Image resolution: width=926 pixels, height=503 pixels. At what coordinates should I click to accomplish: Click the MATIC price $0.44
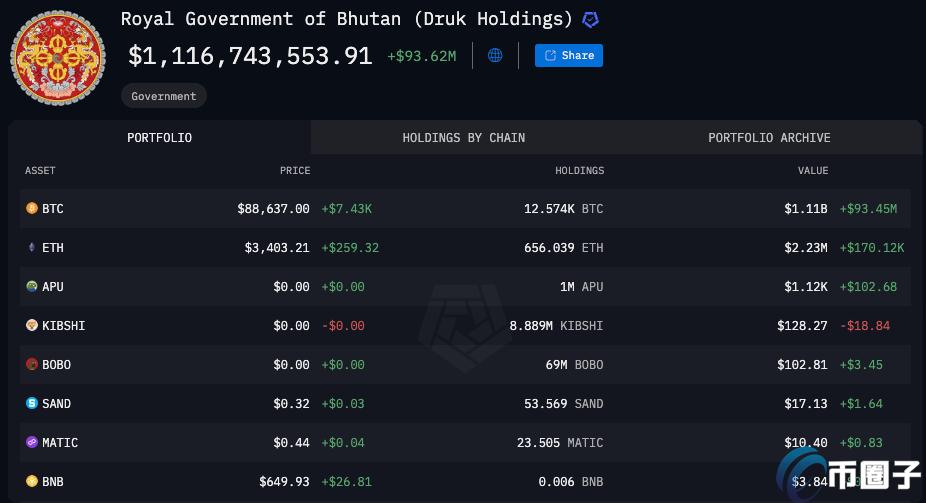pos(291,442)
